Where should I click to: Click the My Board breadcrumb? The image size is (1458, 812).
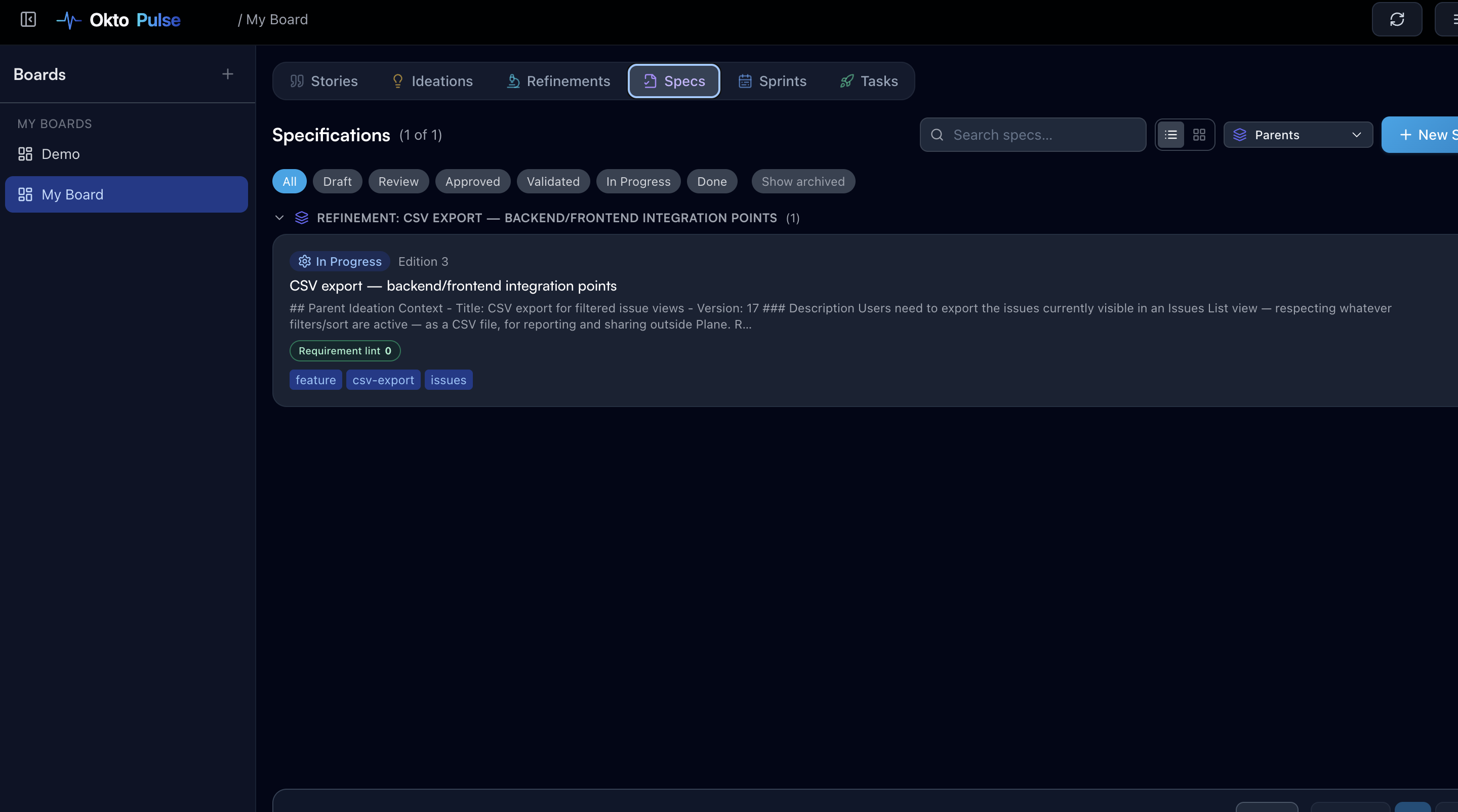click(277, 20)
